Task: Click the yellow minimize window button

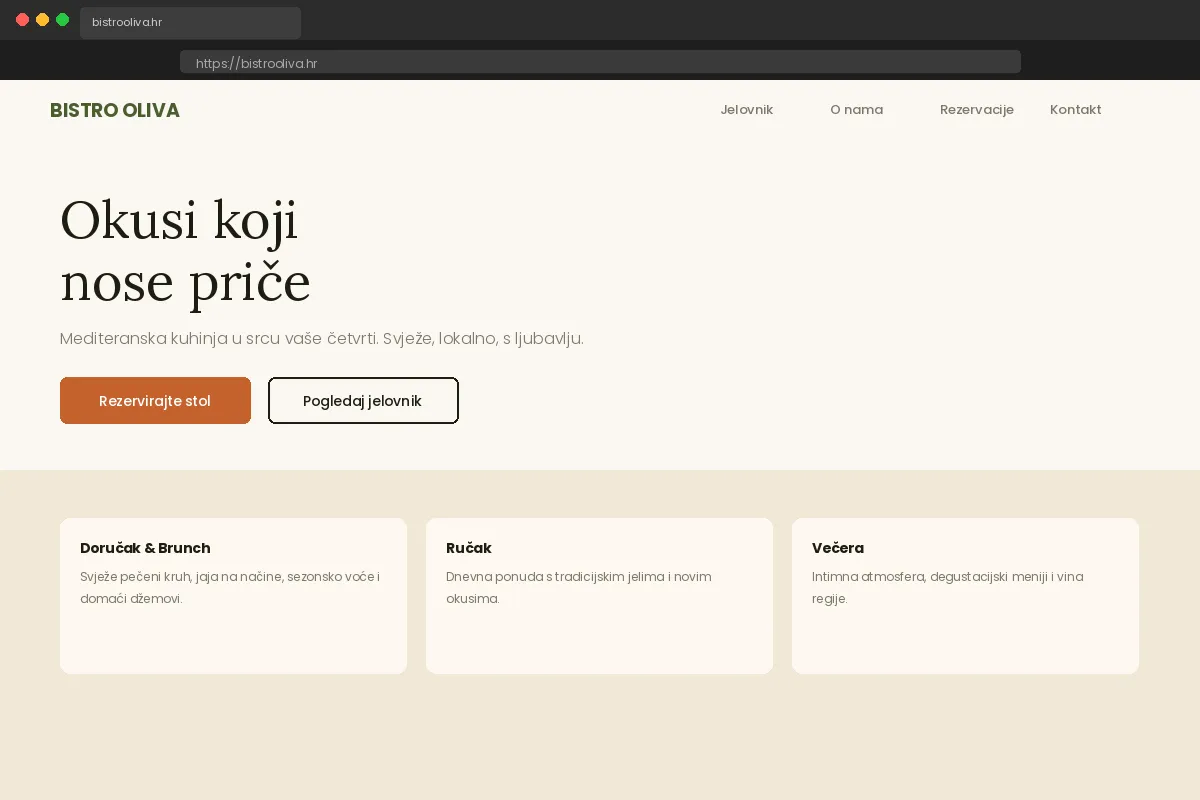Action: click(42, 20)
